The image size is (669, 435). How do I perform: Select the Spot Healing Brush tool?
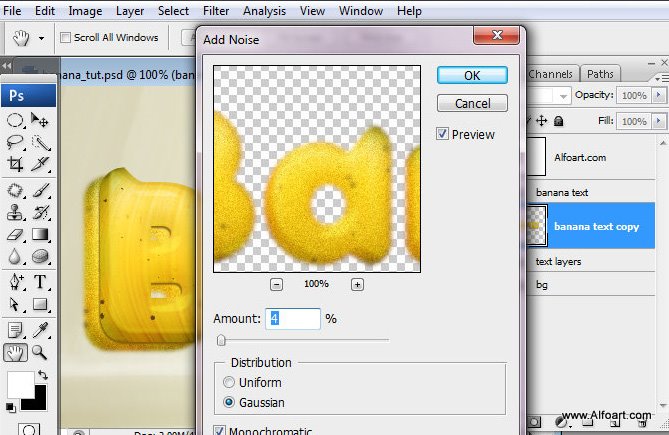15,191
